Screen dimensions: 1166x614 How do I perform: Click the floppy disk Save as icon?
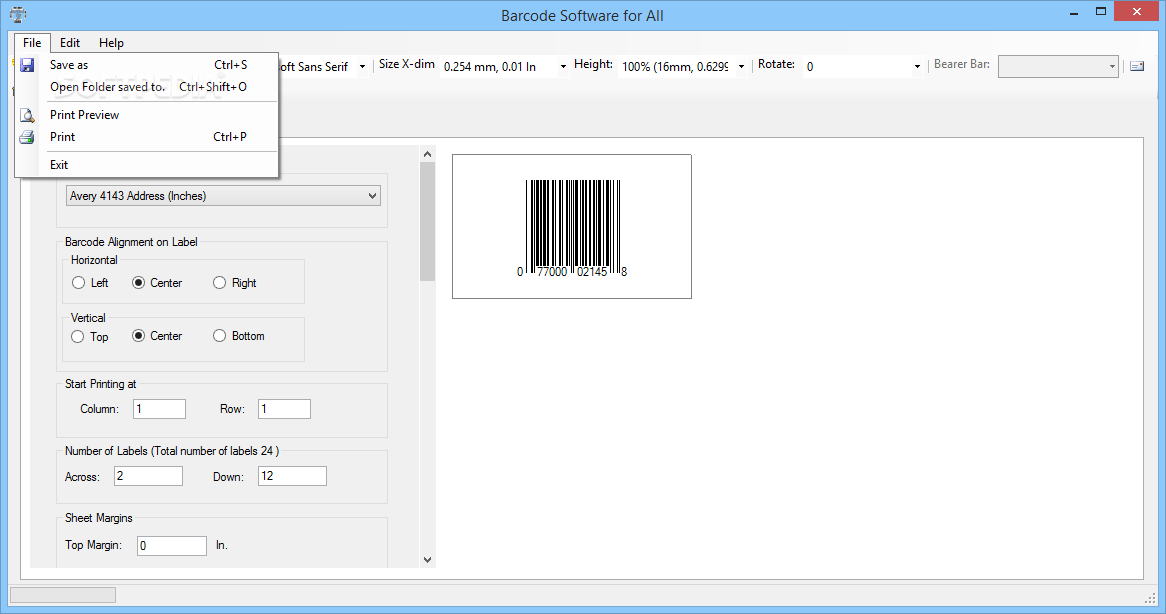tap(27, 65)
